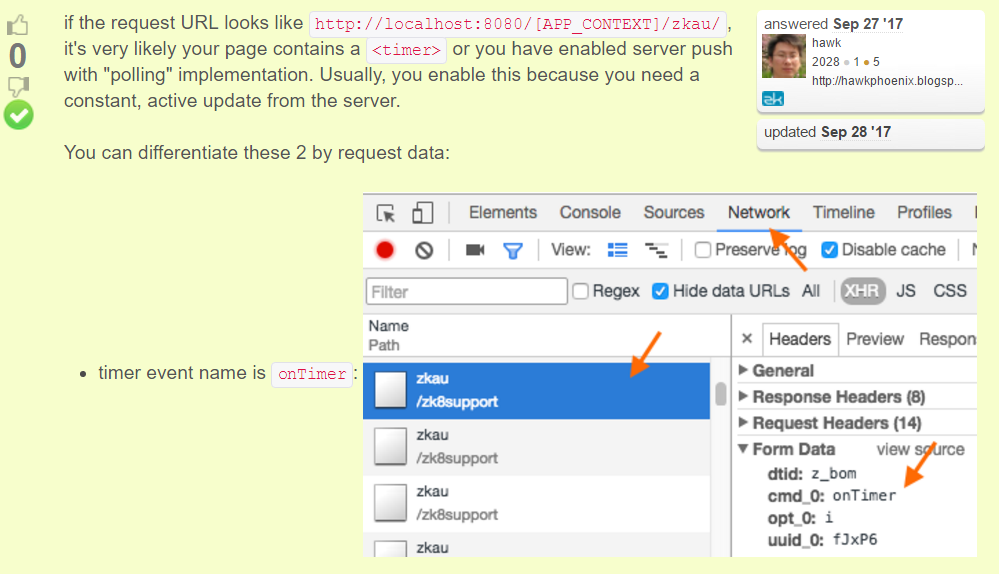Select the second zkau /zk8support request
This screenshot has width=1004, height=574.
click(537, 447)
